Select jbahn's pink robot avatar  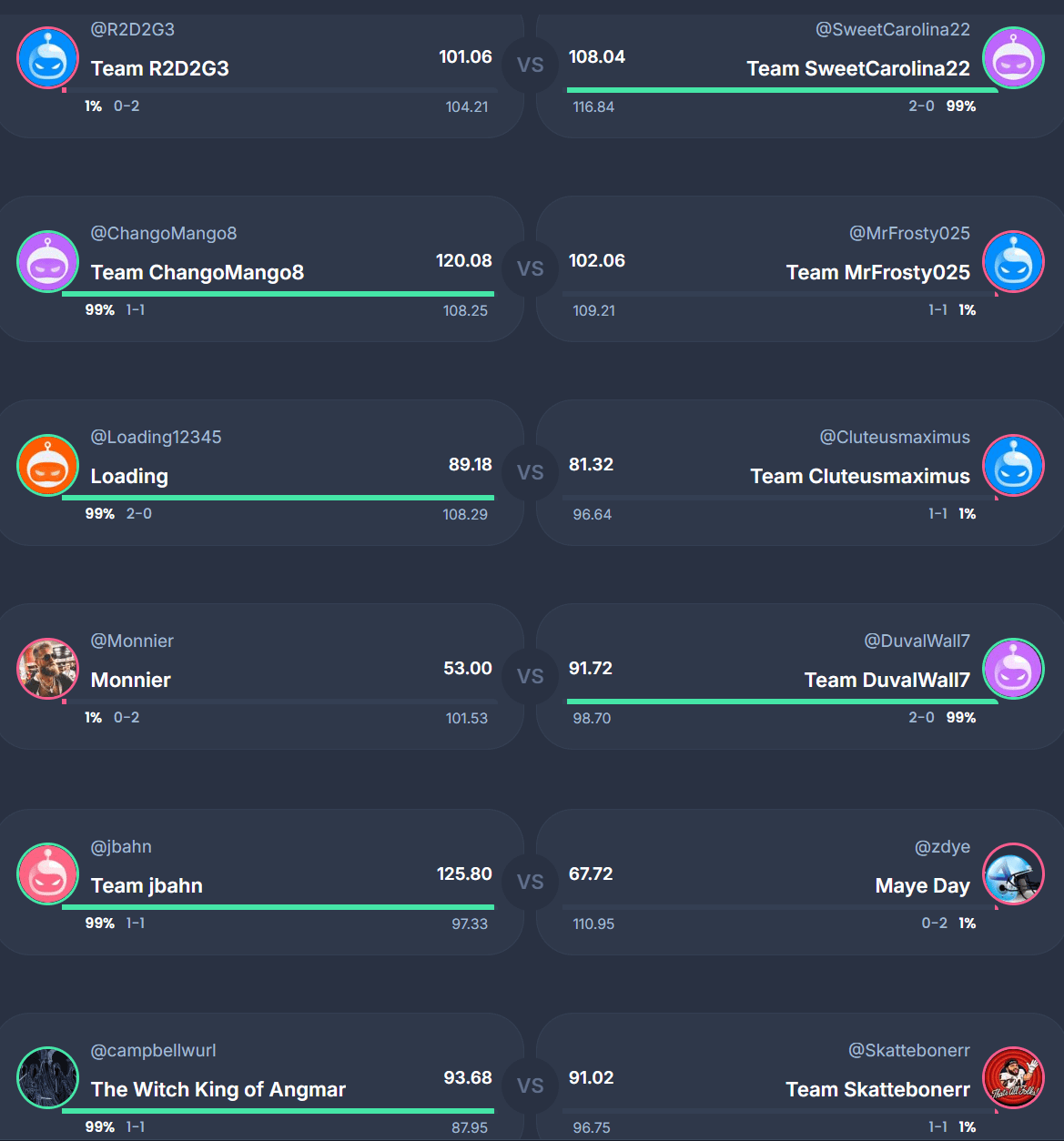point(48,874)
